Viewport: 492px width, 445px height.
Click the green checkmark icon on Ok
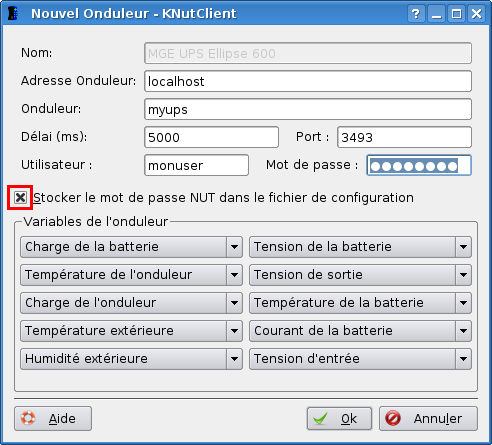[x=321, y=418]
